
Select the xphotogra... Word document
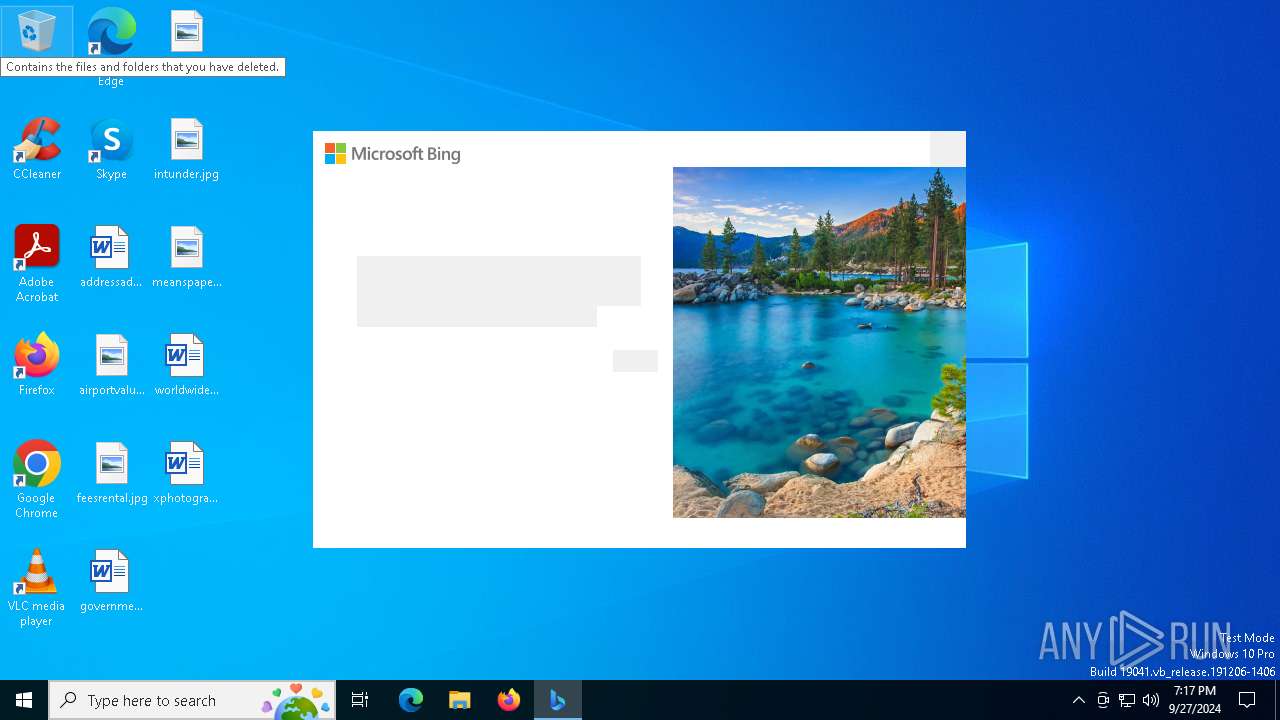tap(186, 474)
